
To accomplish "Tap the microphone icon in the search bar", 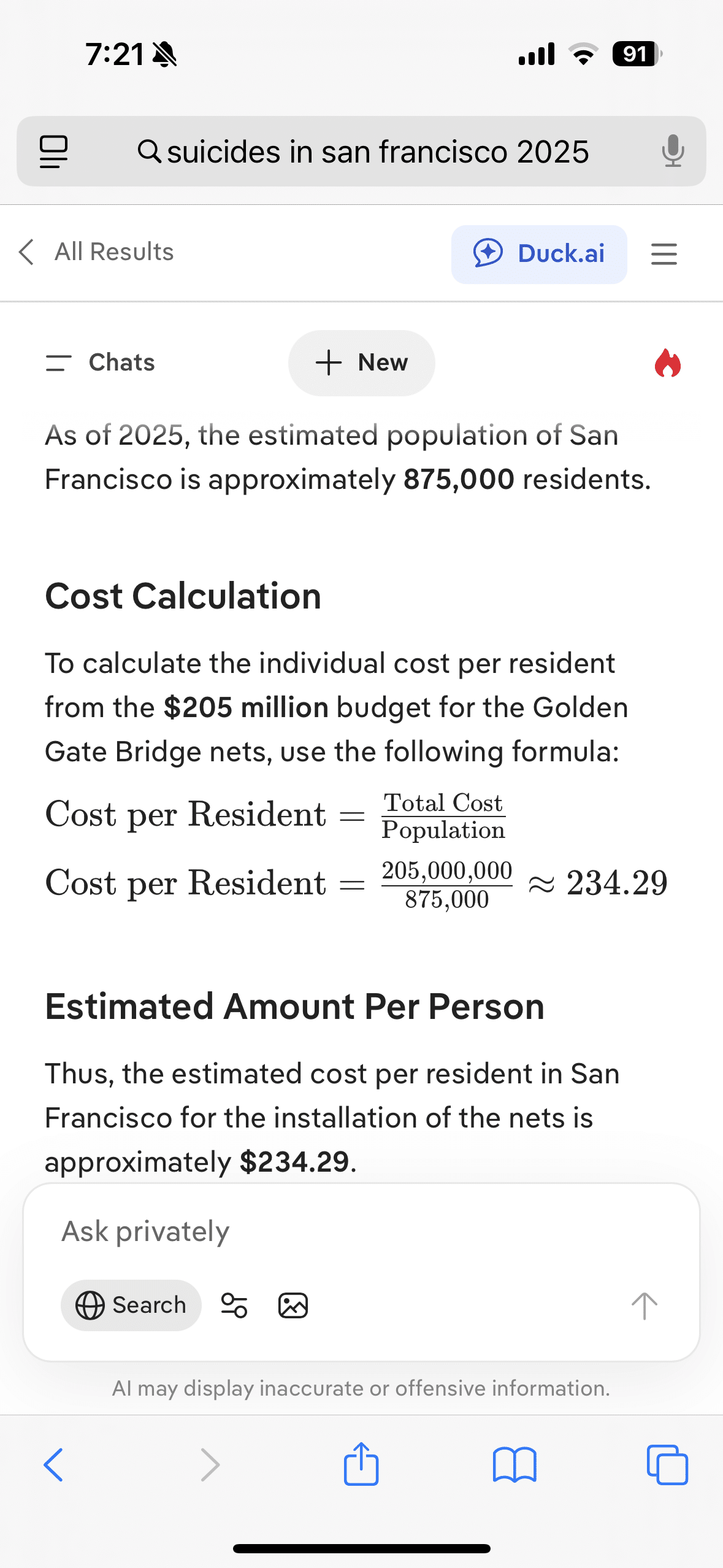I will [x=673, y=151].
